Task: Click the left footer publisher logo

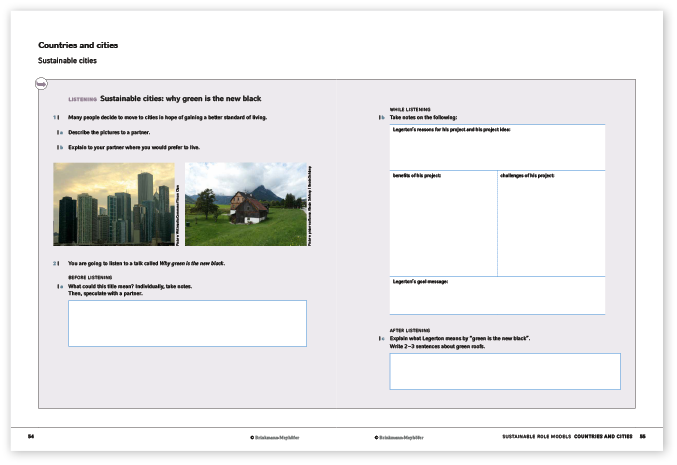Action: point(278,436)
